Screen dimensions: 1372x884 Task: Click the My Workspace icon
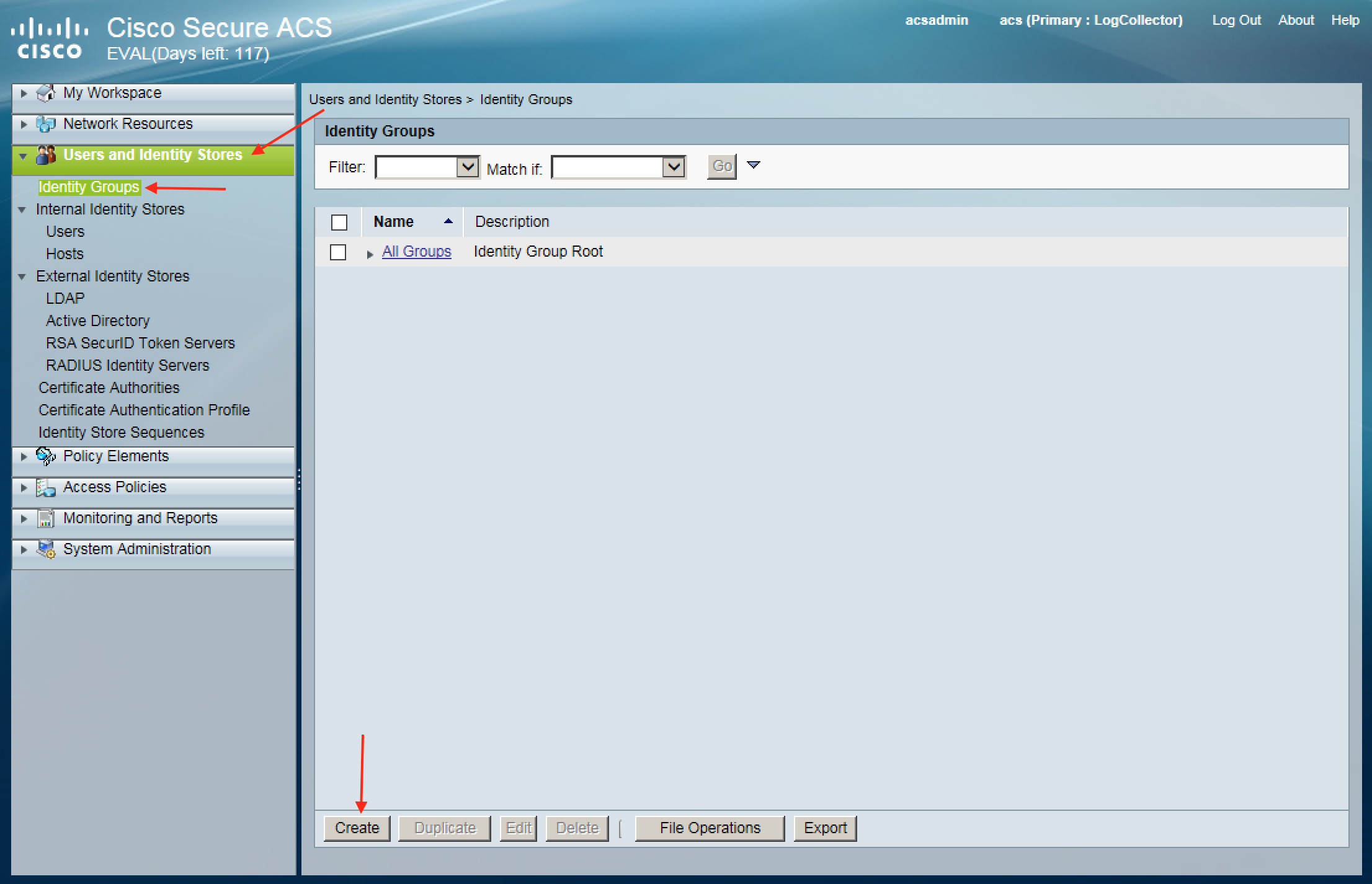(x=46, y=93)
